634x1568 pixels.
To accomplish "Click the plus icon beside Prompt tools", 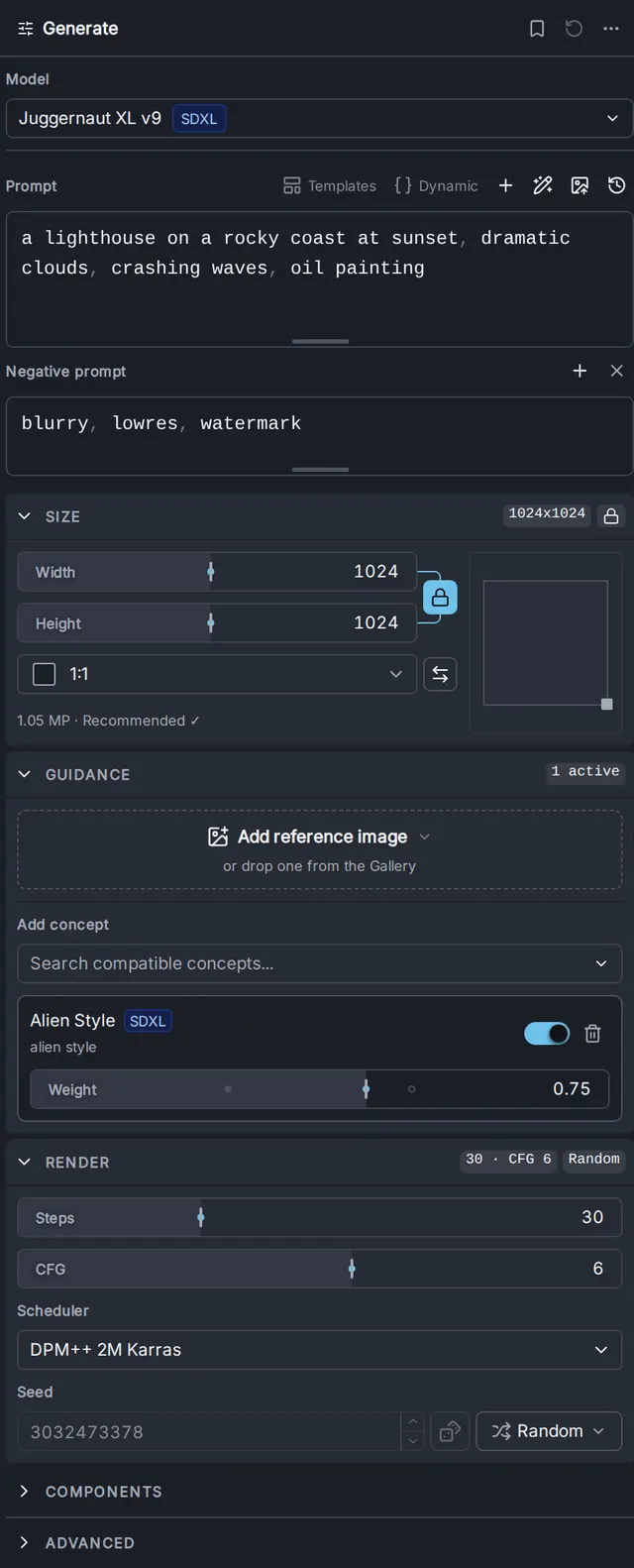I will pyautogui.click(x=505, y=185).
